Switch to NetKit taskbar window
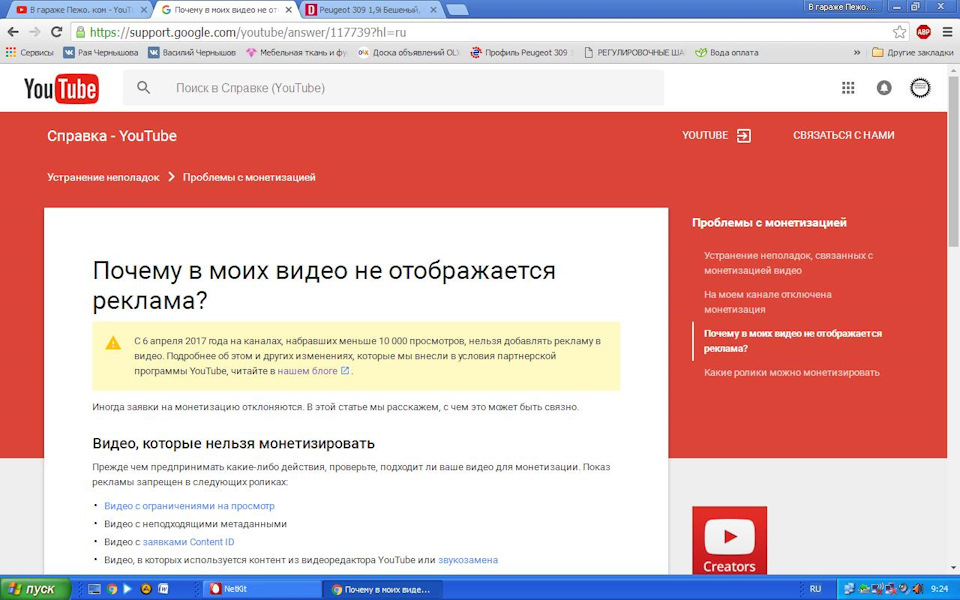 point(261,589)
